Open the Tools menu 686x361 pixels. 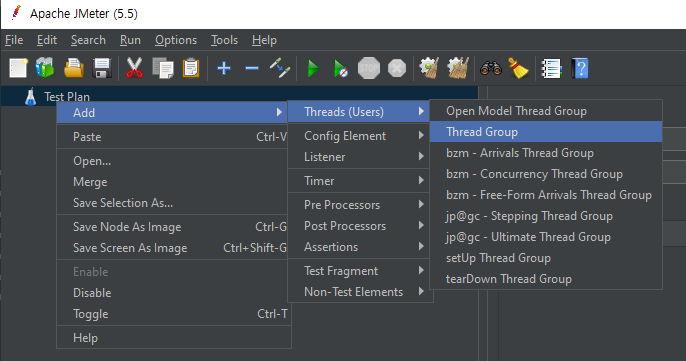tap(224, 40)
